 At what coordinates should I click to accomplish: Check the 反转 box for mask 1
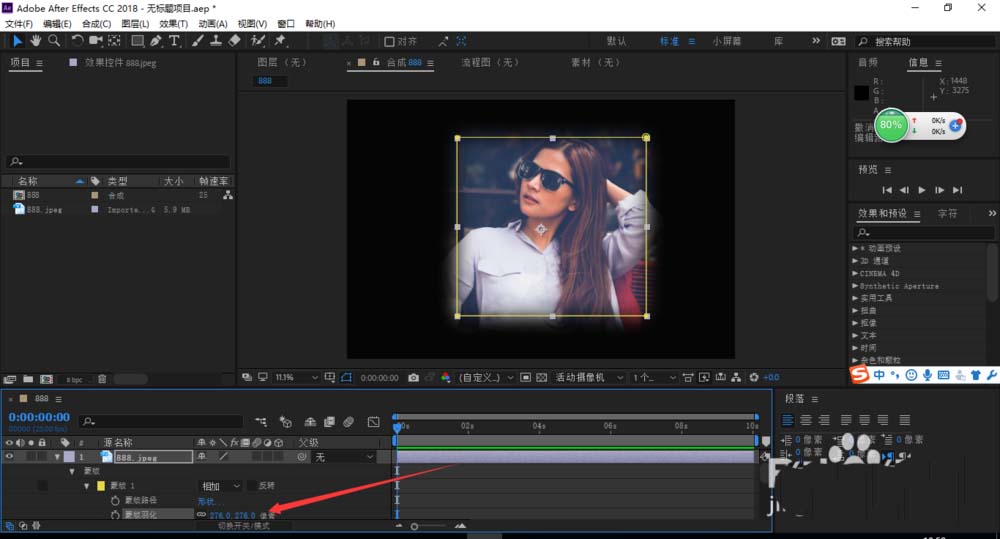click(x=251, y=486)
